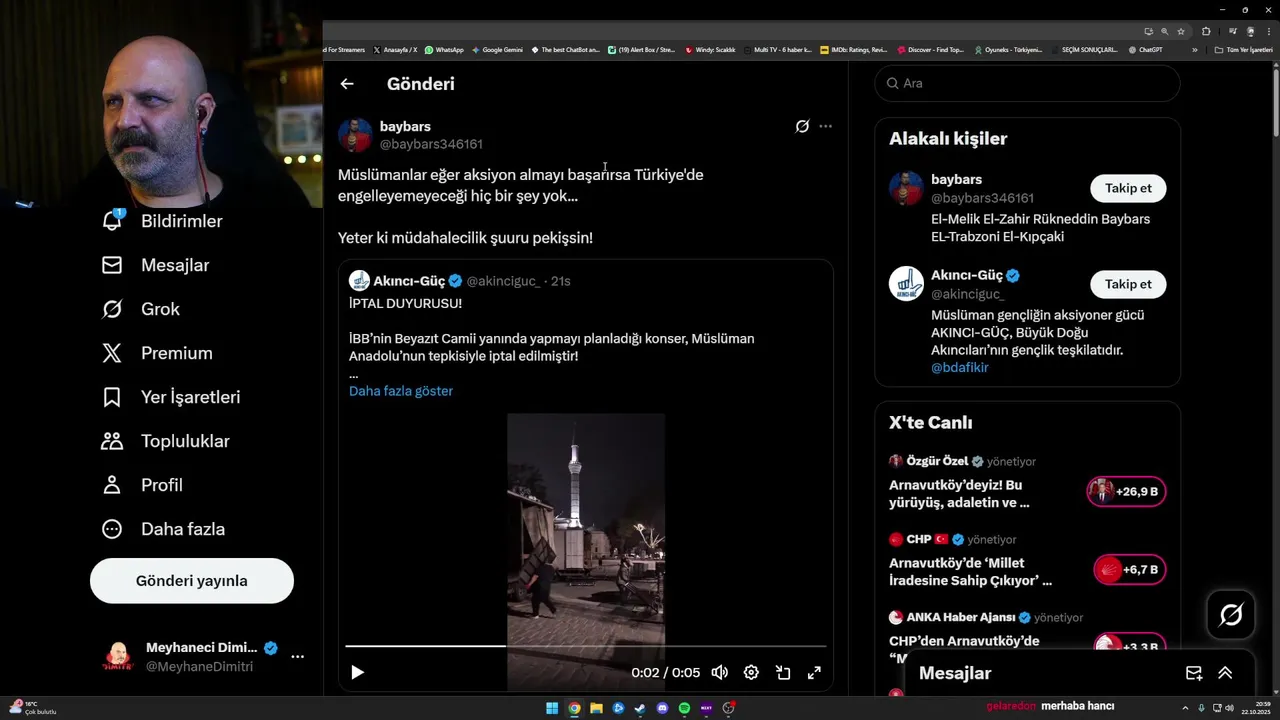This screenshot has height=720, width=1280.
Task: Open Akıncı-Güç quoted post author name
Action: (x=409, y=281)
